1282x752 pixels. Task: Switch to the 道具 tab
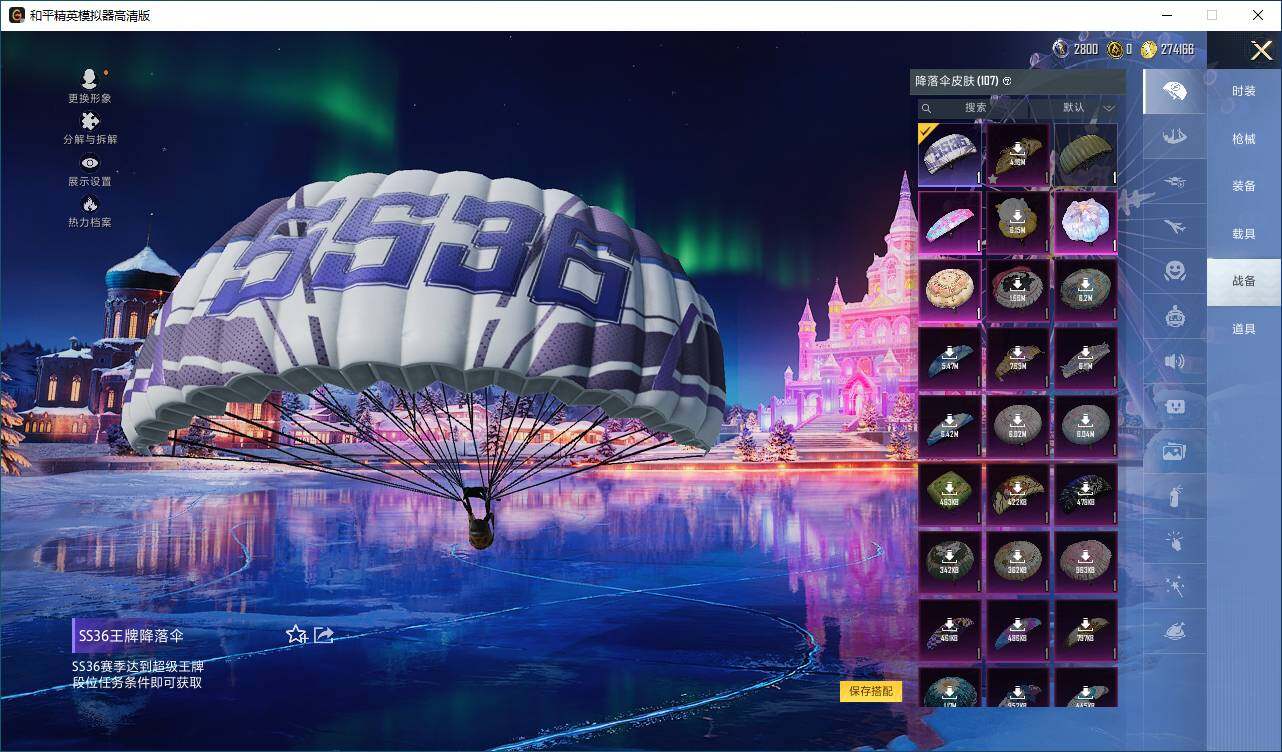click(1244, 329)
